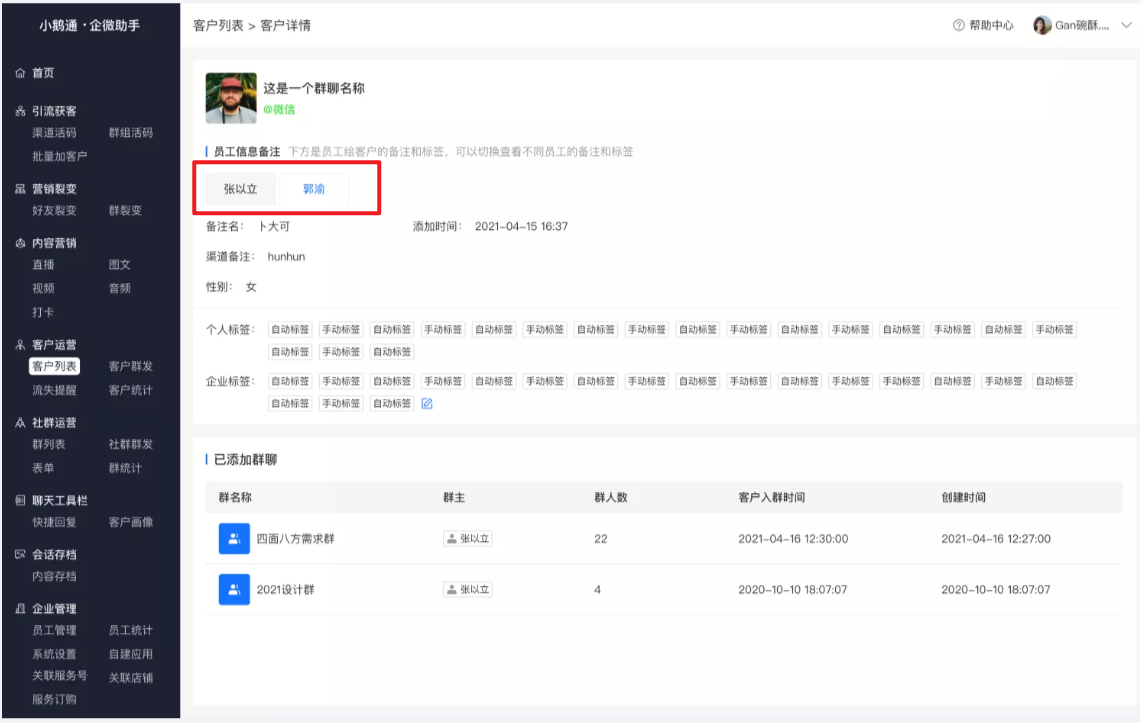Go to 客户群发 page

click(131, 367)
